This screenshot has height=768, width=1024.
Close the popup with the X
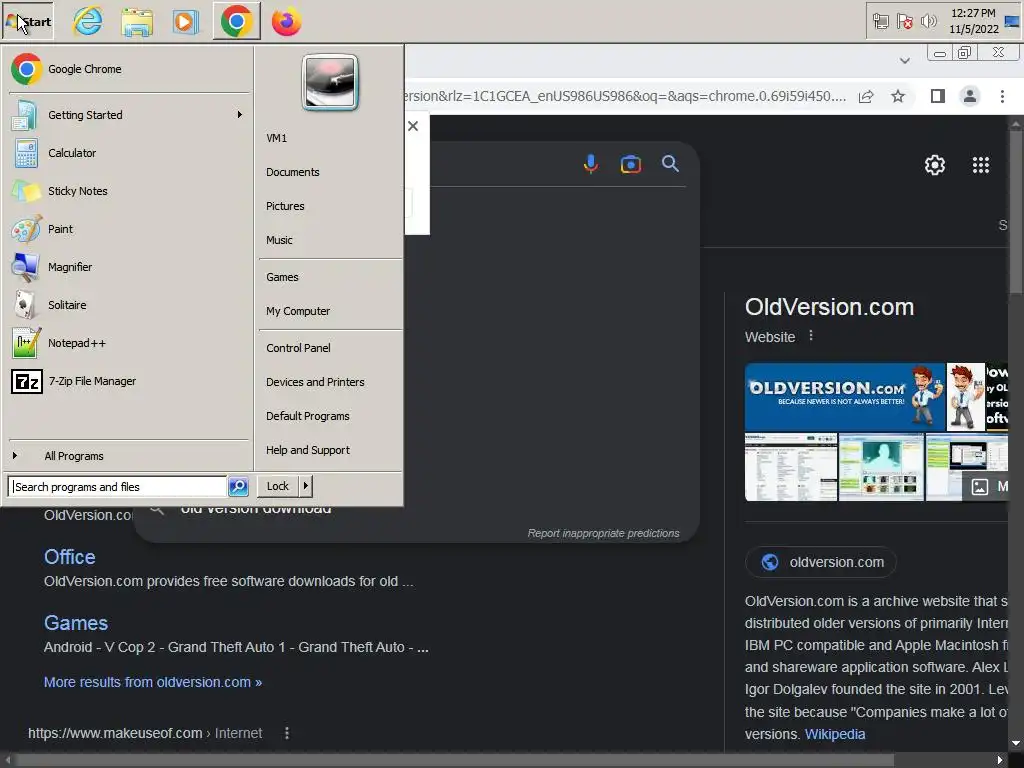point(413,126)
